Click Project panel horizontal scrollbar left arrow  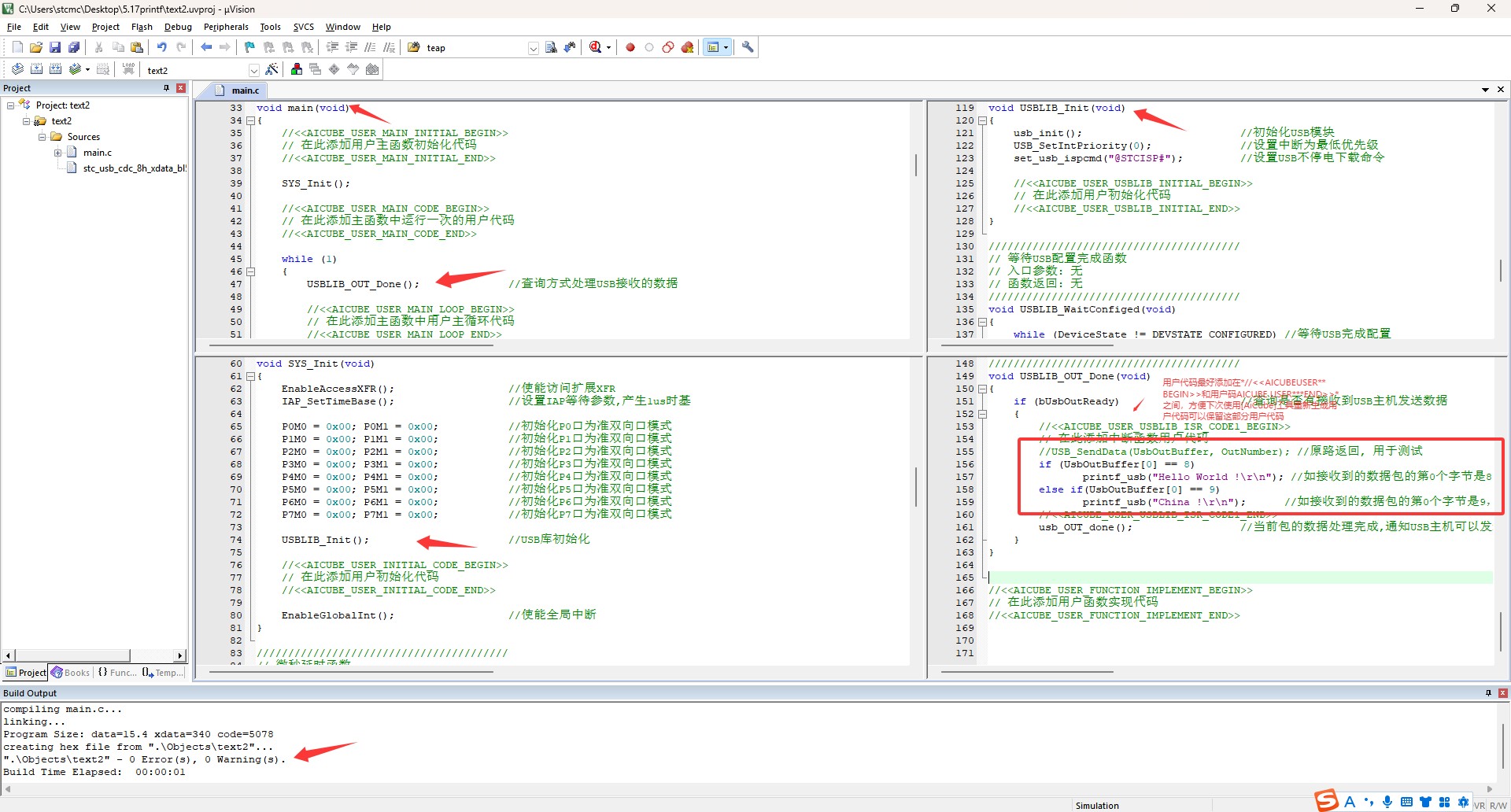click(9, 655)
